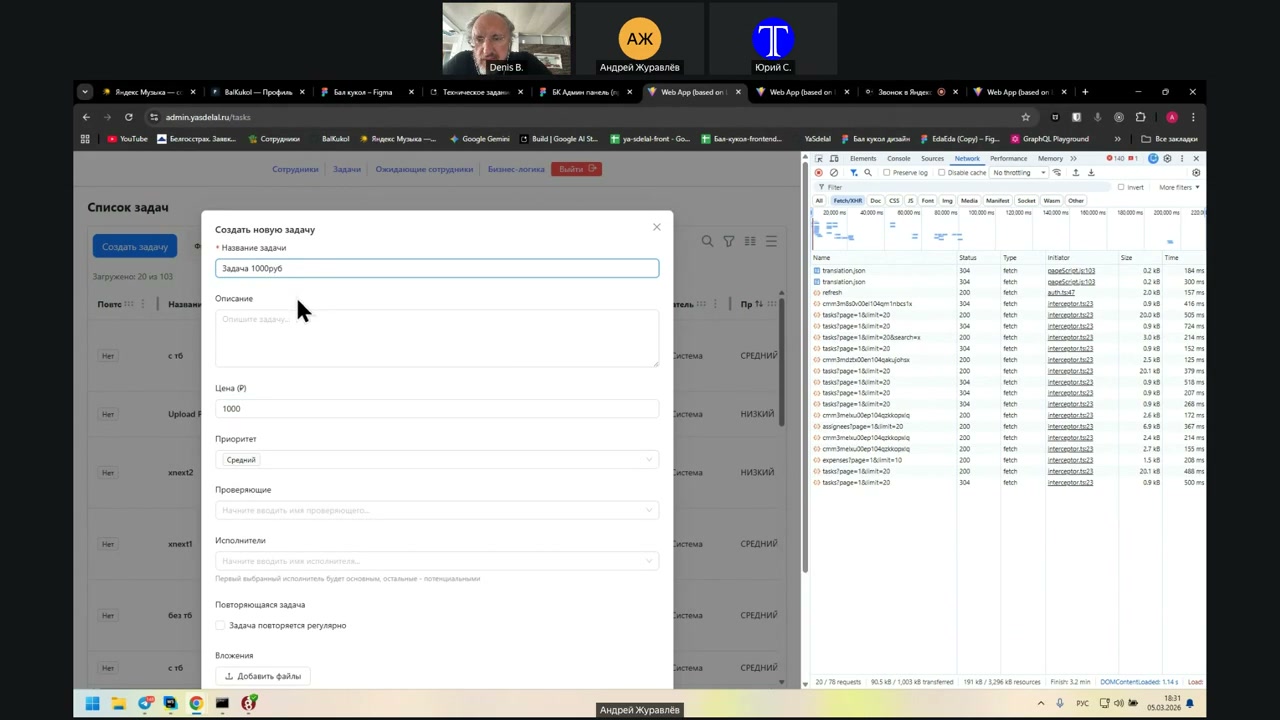Toggle the device toolbar icon
Screen dimensions: 1280x720
click(834, 159)
